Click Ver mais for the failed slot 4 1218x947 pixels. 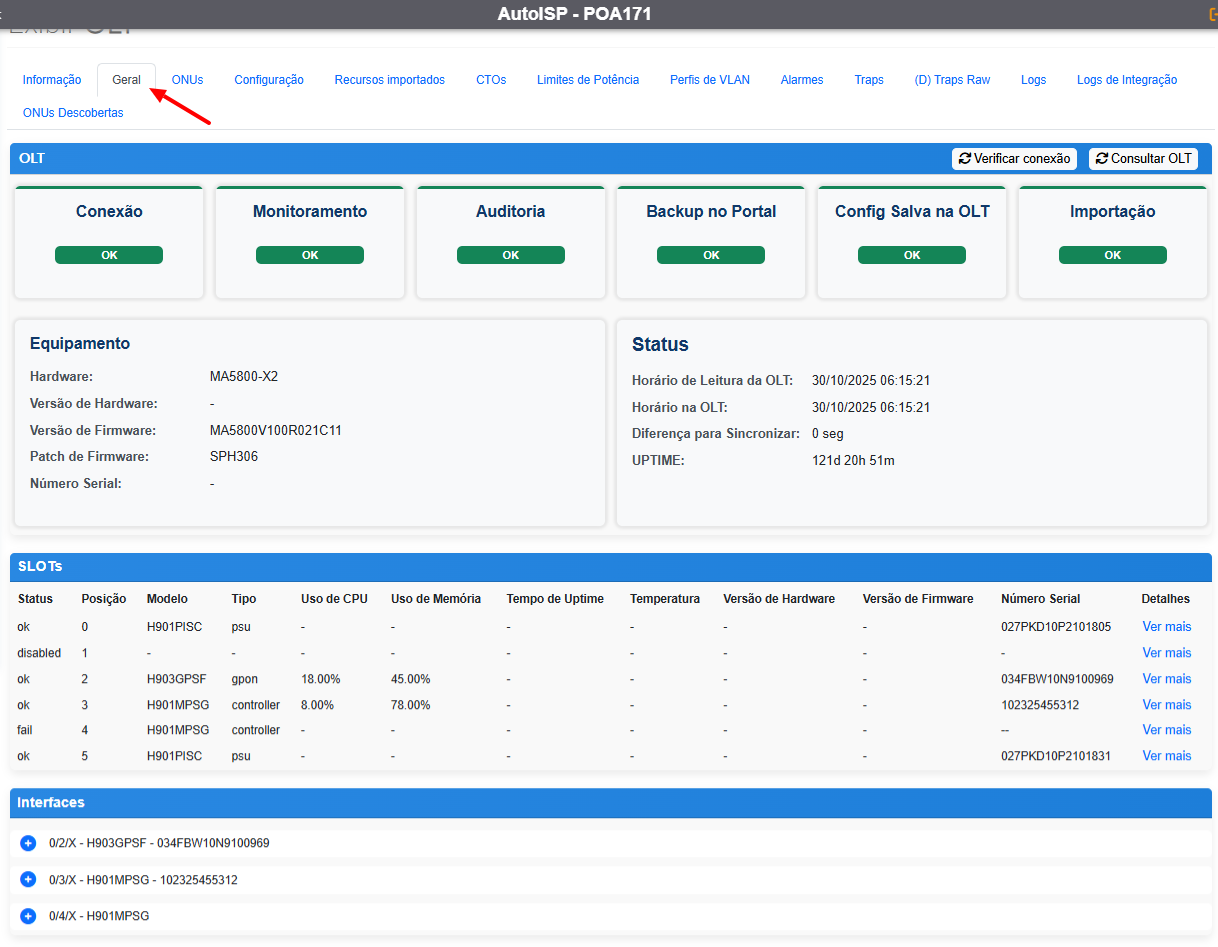1167,730
